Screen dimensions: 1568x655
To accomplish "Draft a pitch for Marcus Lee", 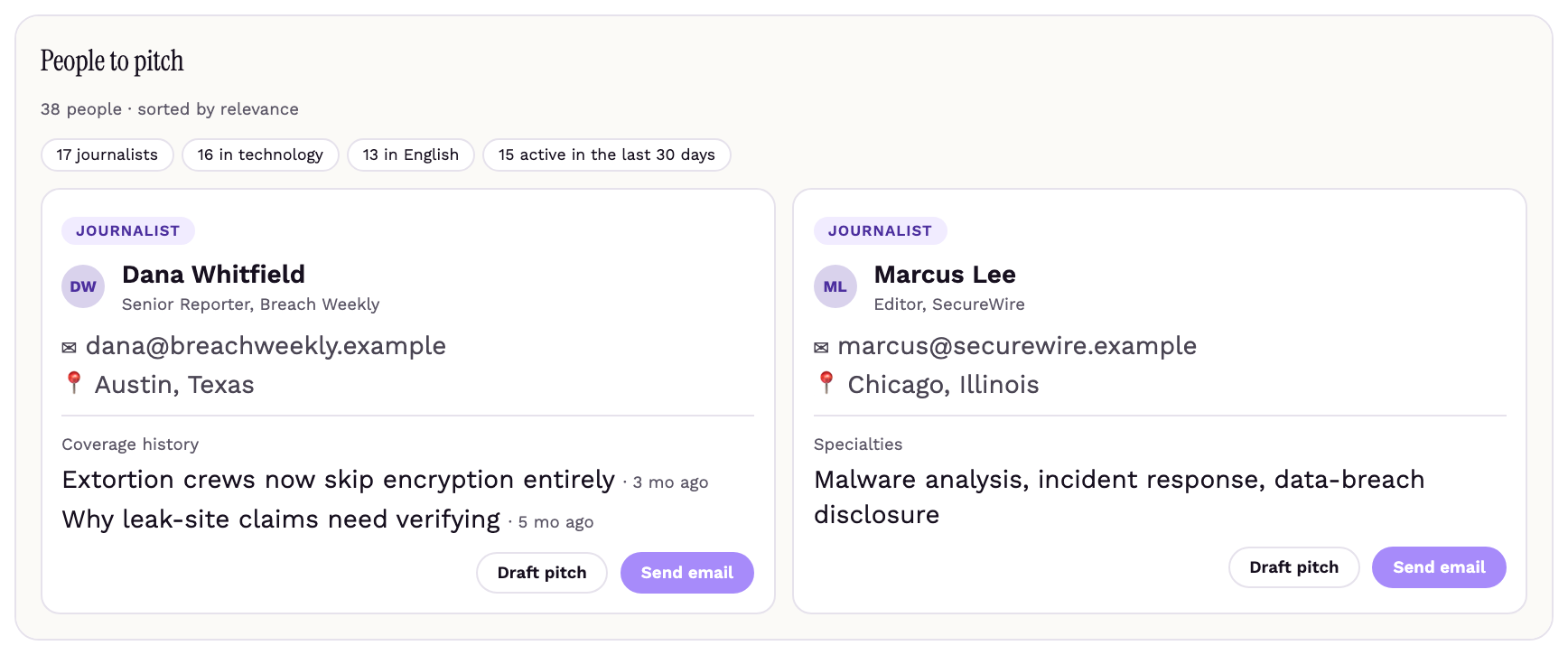I will tap(1294, 567).
